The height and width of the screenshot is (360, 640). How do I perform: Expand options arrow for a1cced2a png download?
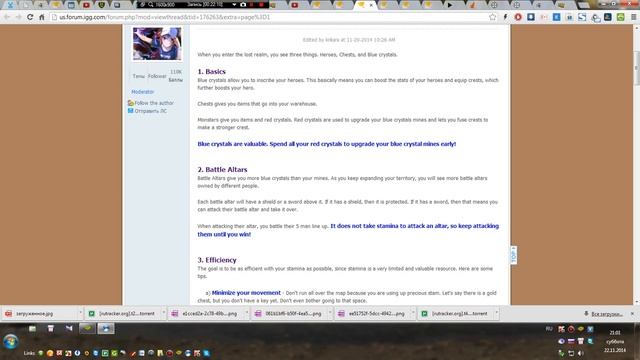pos(247,313)
